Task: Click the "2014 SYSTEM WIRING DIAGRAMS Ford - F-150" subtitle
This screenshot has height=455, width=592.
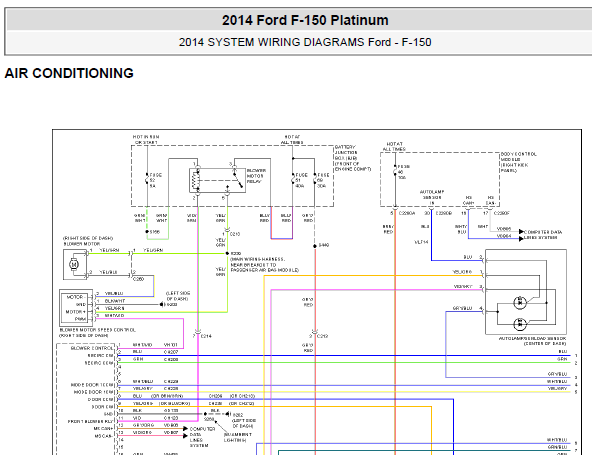Action: (x=305, y=42)
